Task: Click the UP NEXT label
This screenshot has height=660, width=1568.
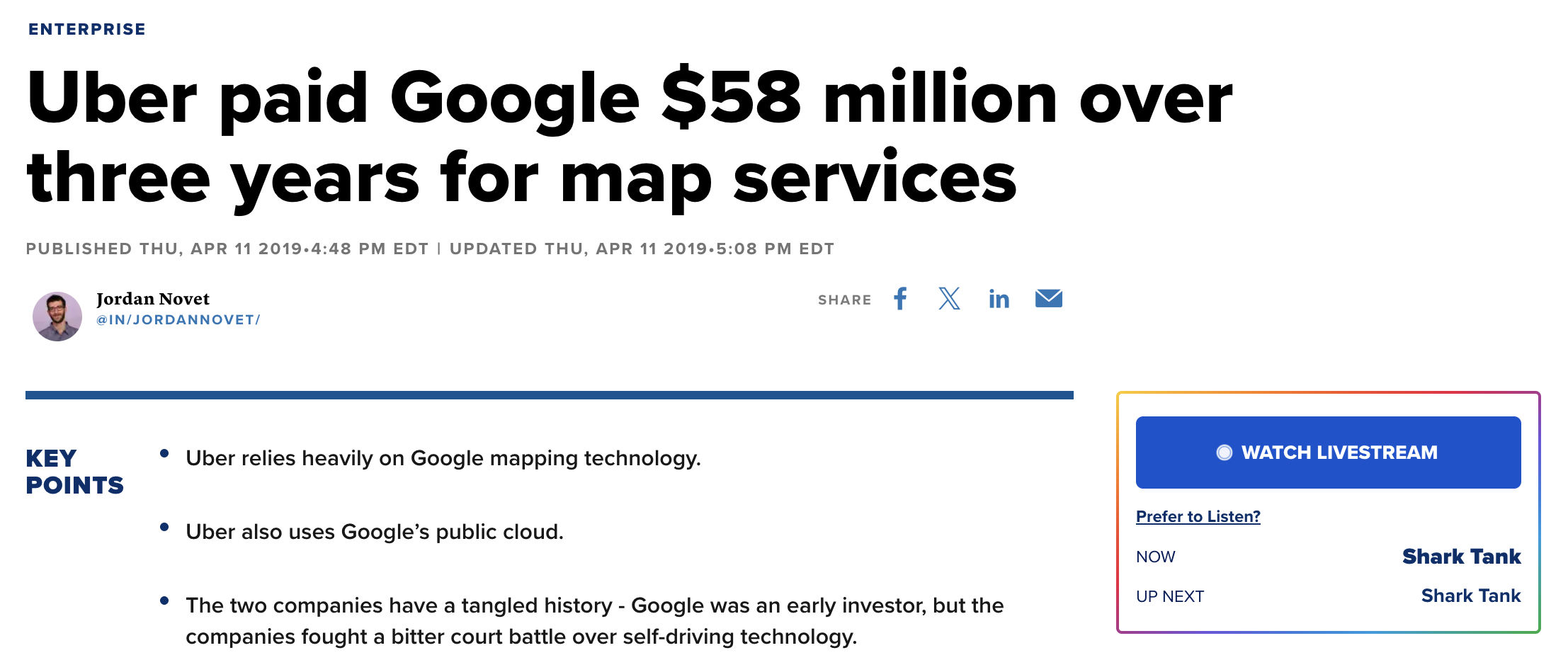Action: (1170, 596)
